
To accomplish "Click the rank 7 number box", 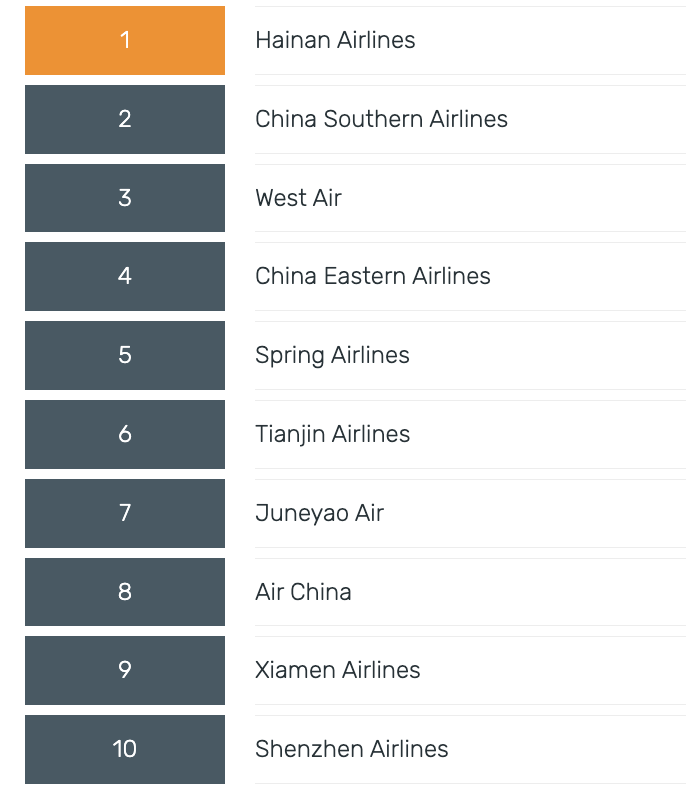I will point(125,513).
